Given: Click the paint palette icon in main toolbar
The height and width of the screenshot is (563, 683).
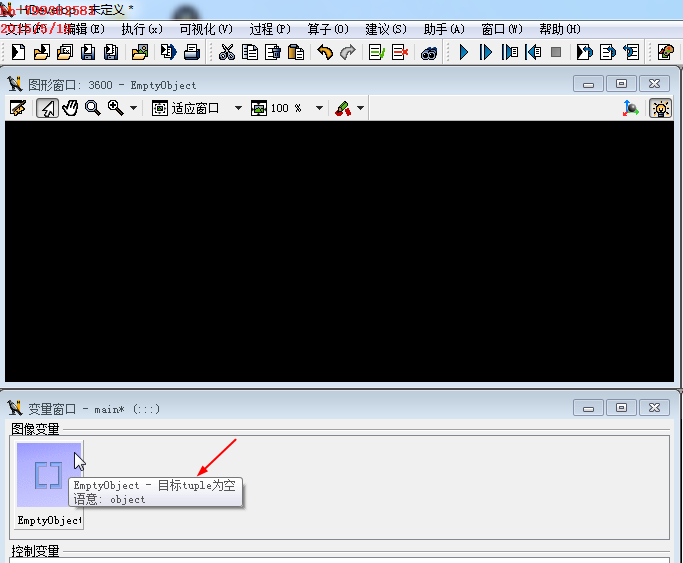Looking at the screenshot, I should (x=665, y=52).
